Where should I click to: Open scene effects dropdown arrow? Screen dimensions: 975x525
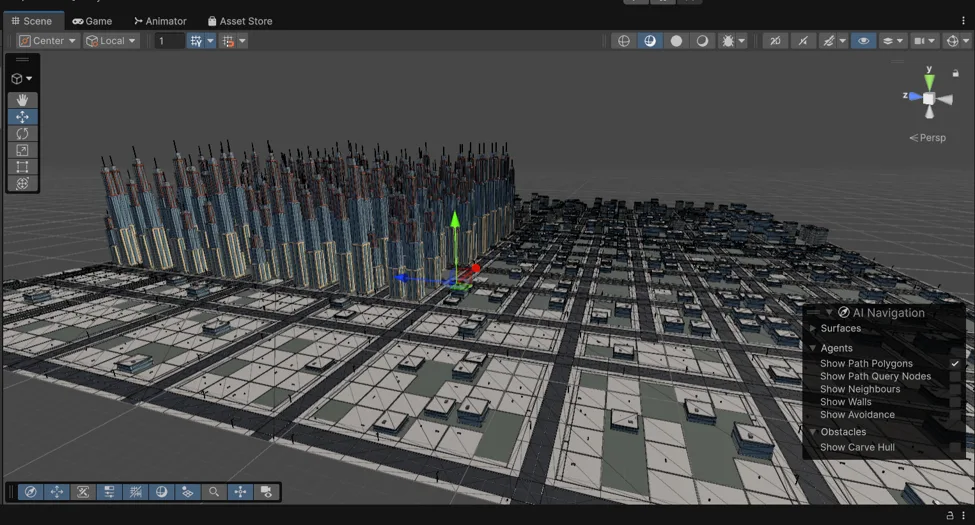(843, 41)
